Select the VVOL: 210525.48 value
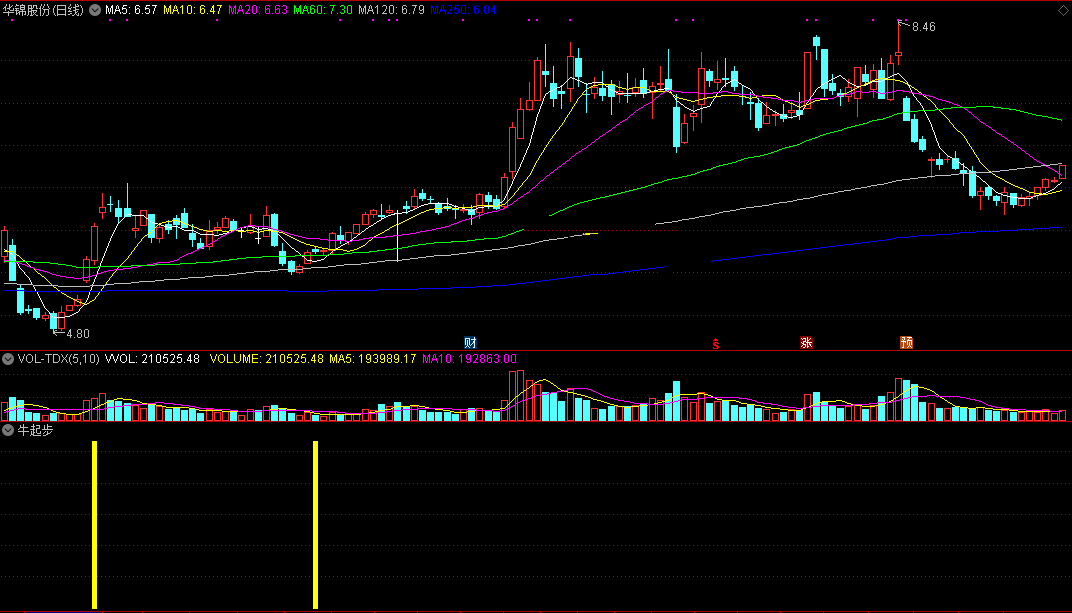1072x613 pixels. pos(152,359)
